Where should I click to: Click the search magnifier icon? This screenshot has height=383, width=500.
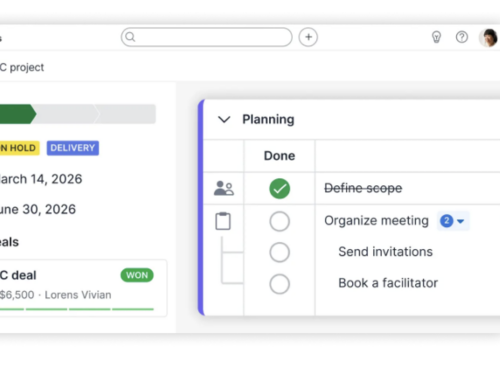coord(130,37)
